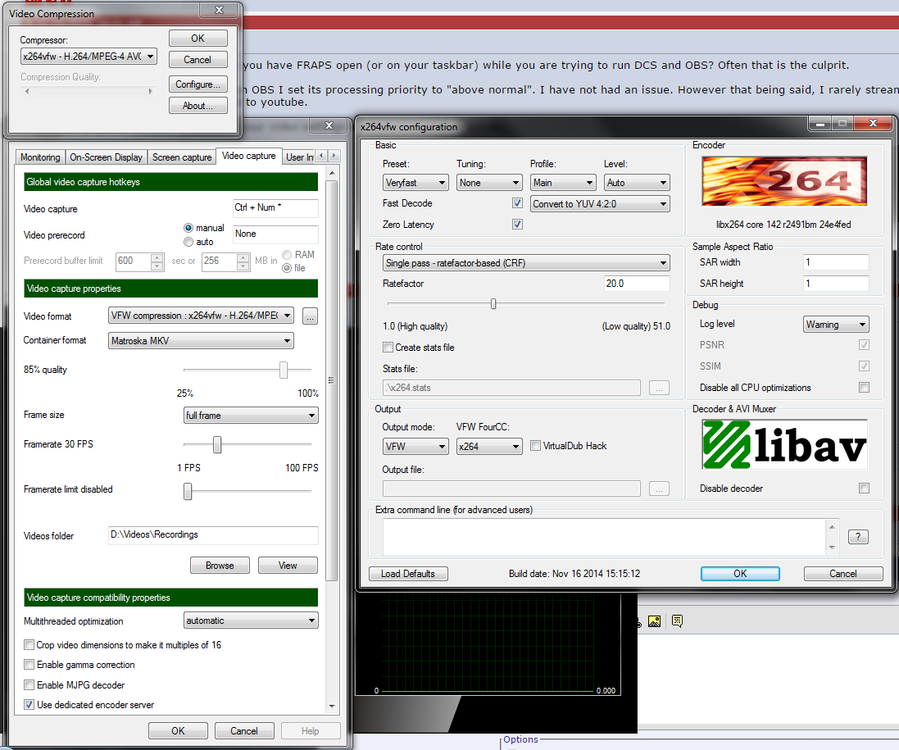Image resolution: width=899 pixels, height=750 pixels.
Task: Open video format settings ellipsis button
Action: click(310, 316)
